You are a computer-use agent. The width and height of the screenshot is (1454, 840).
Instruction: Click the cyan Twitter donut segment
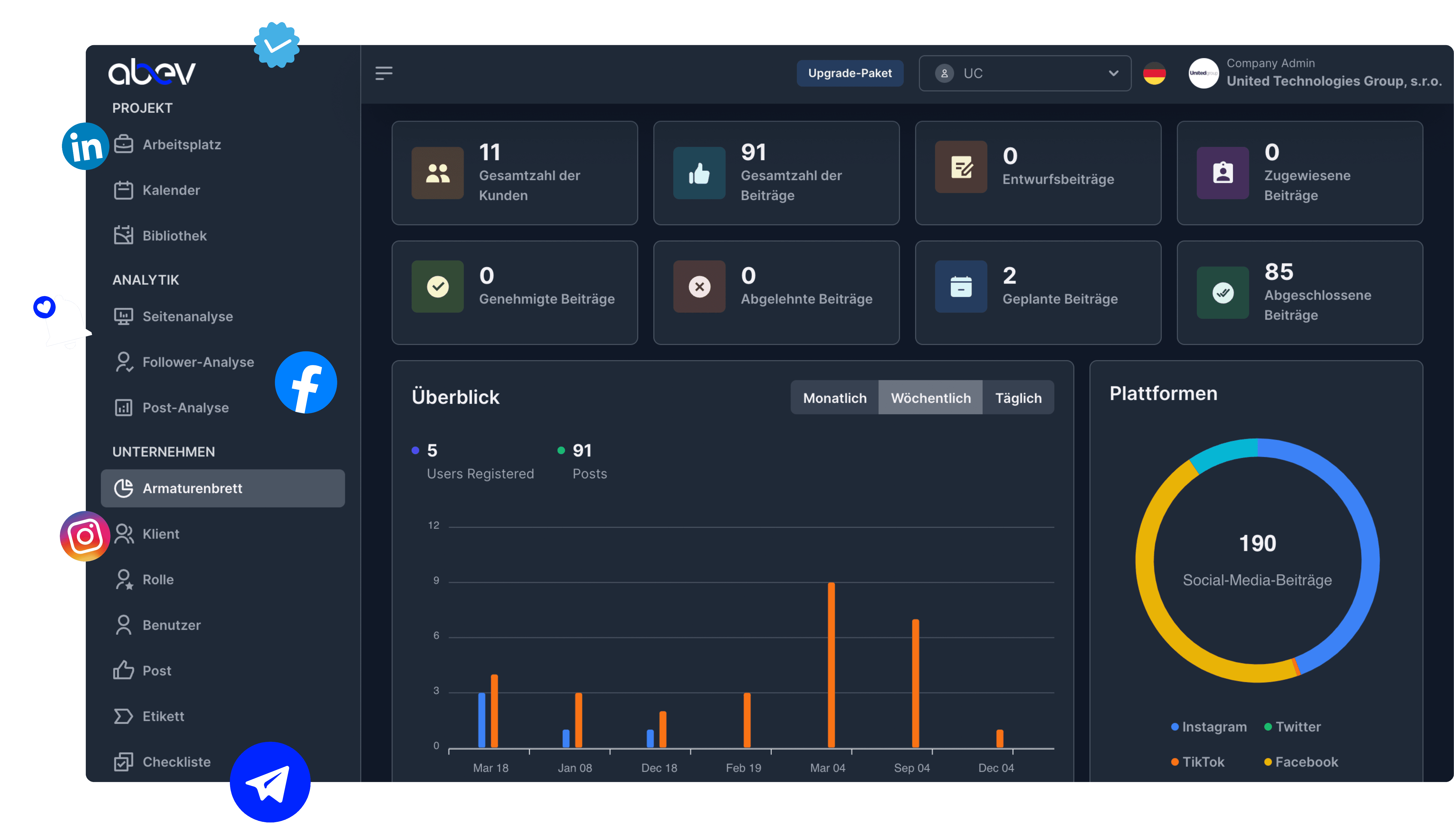click(1226, 453)
